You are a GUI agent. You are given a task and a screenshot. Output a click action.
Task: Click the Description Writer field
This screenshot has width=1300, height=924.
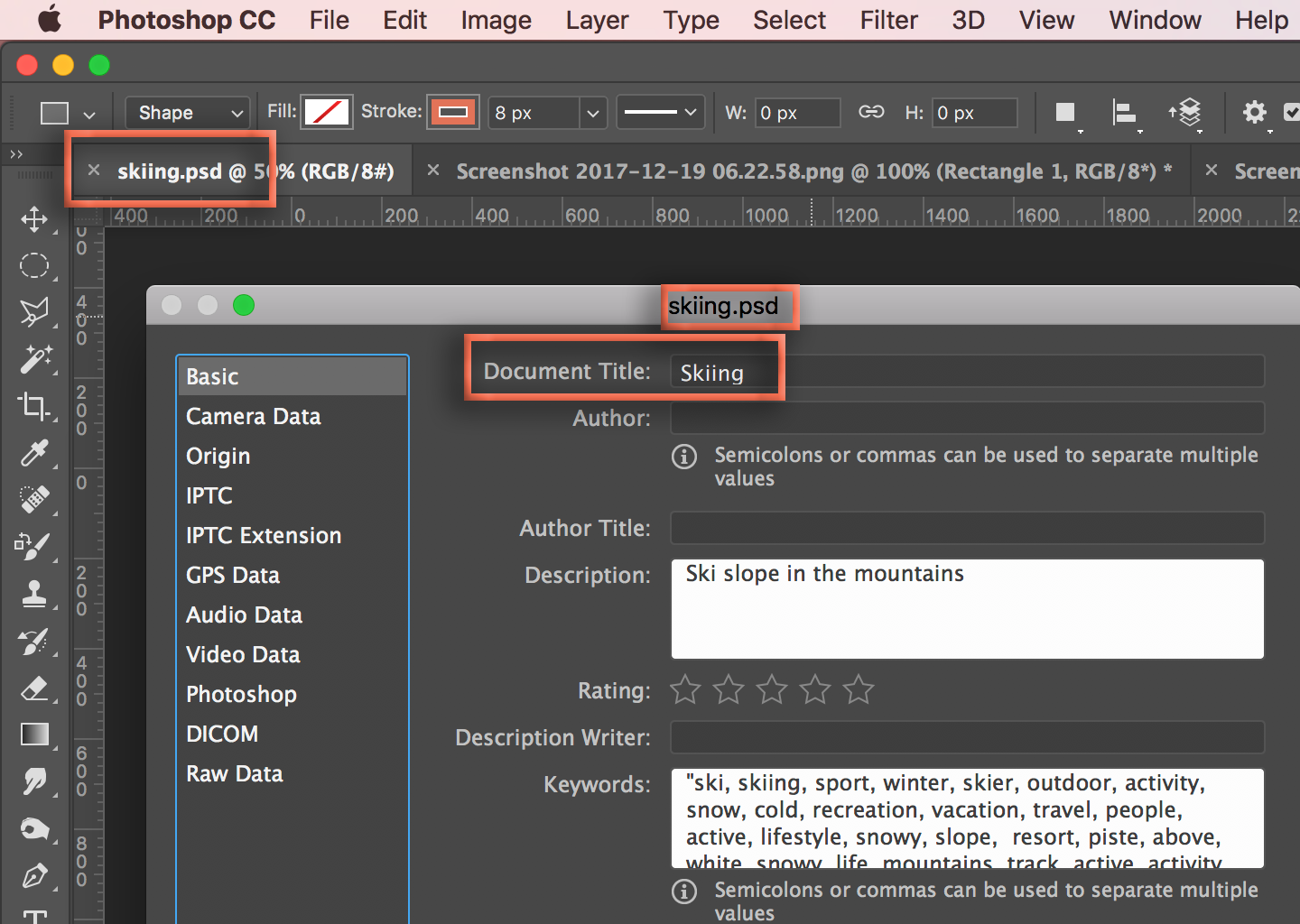click(x=967, y=738)
